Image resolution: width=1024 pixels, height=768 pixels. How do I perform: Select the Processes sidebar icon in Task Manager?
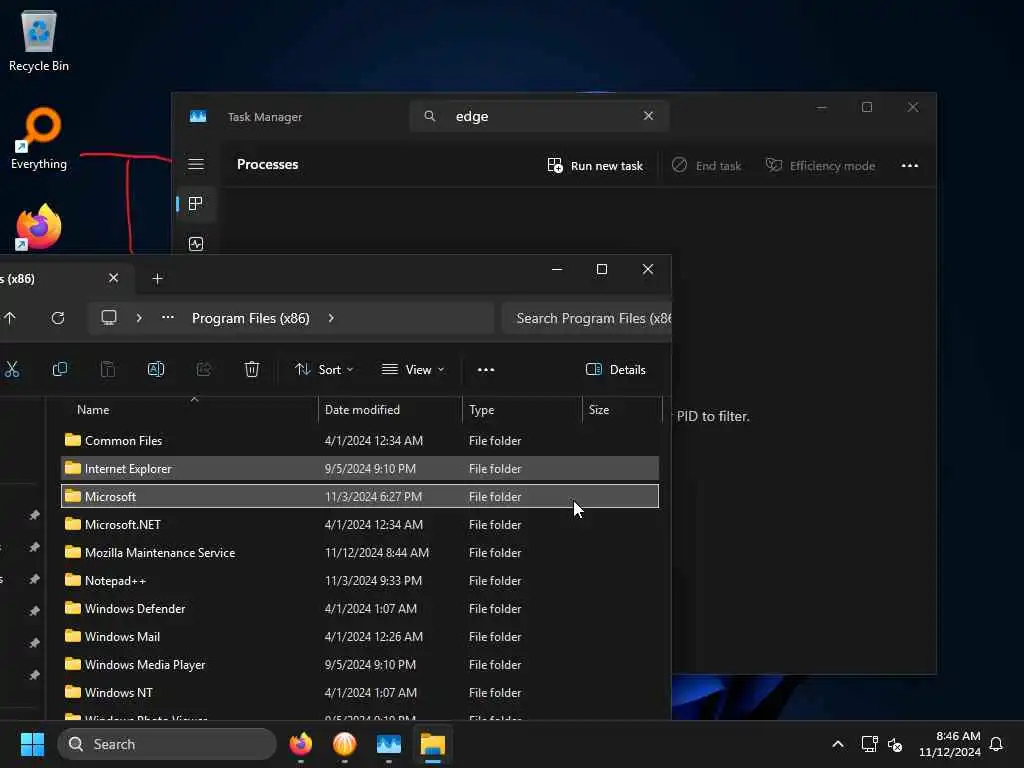195,204
